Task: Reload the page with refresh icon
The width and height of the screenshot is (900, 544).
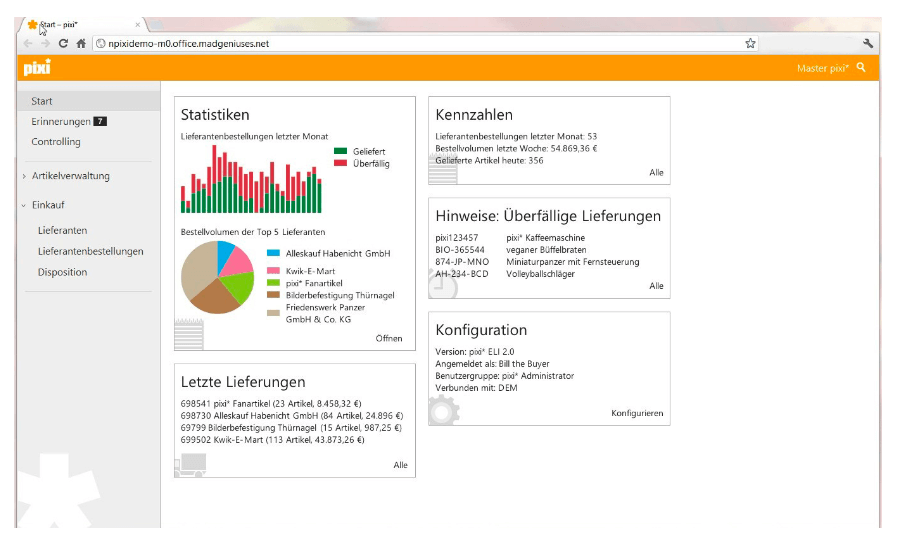Action: (63, 44)
